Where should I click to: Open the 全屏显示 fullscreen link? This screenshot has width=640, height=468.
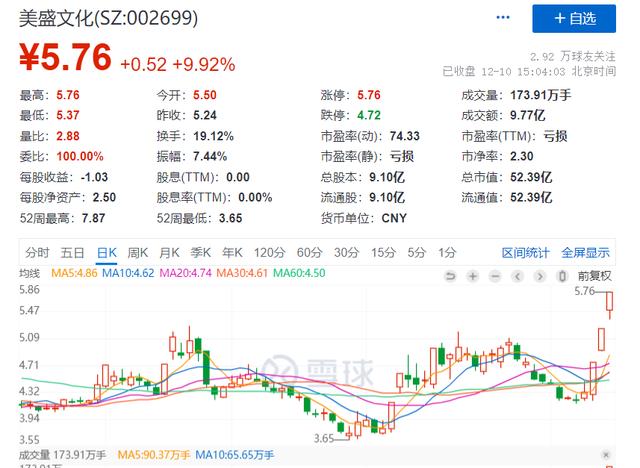point(585,253)
